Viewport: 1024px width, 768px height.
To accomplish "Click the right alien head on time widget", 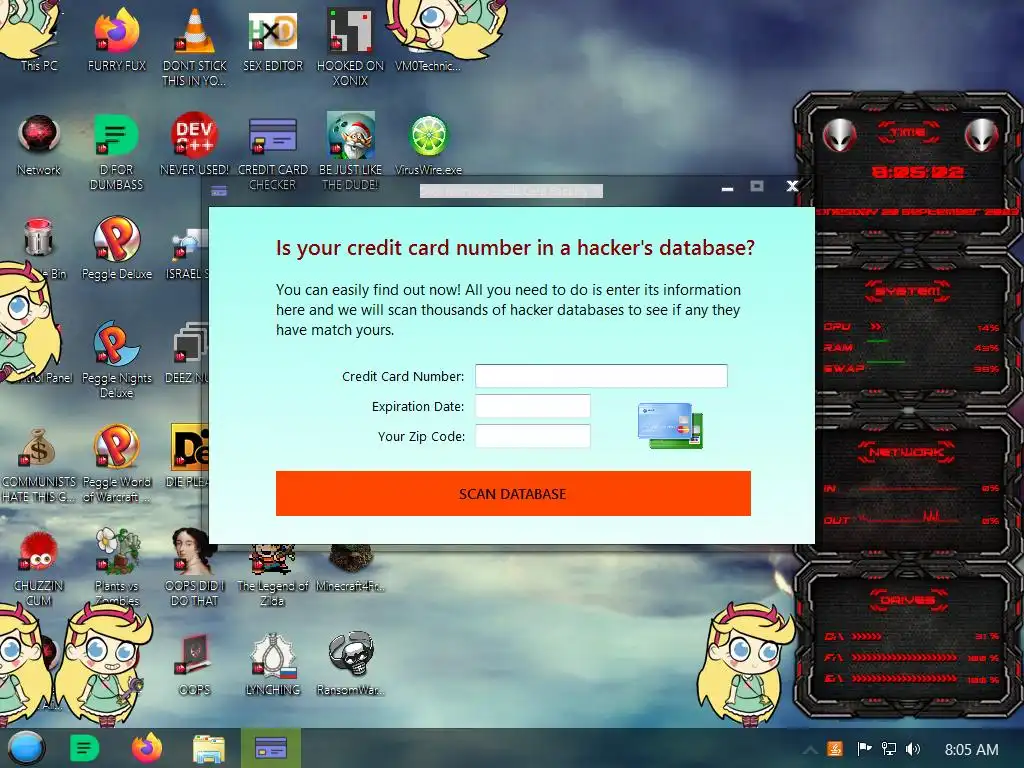I will point(982,135).
